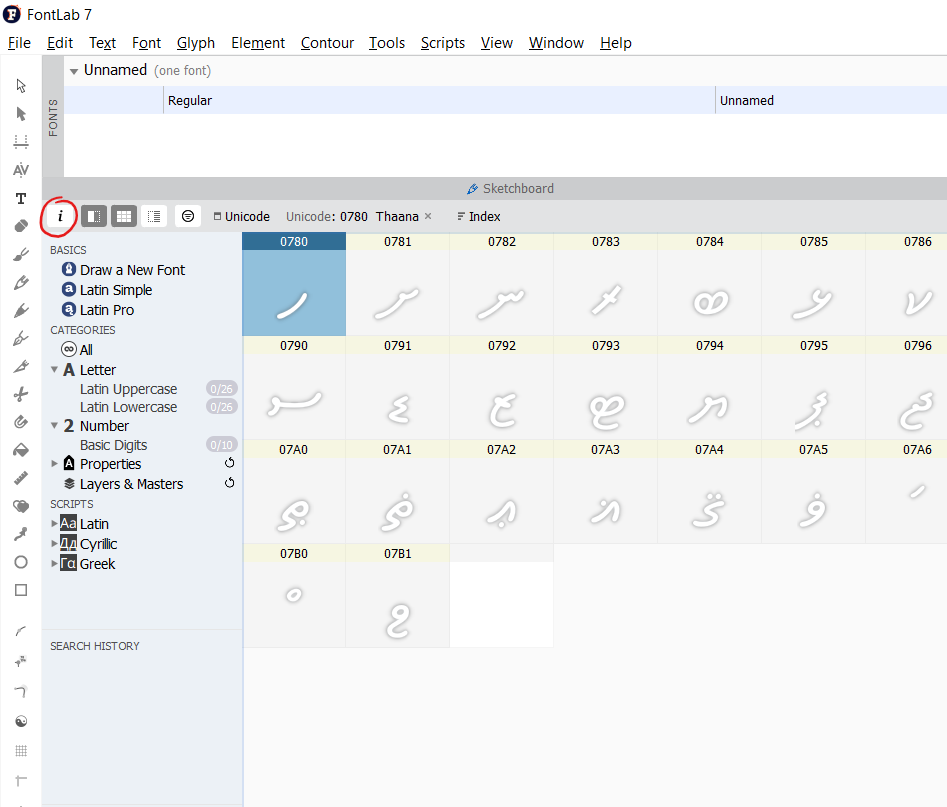Select the Rapid tool
This screenshot has height=807, width=947.
point(21,310)
